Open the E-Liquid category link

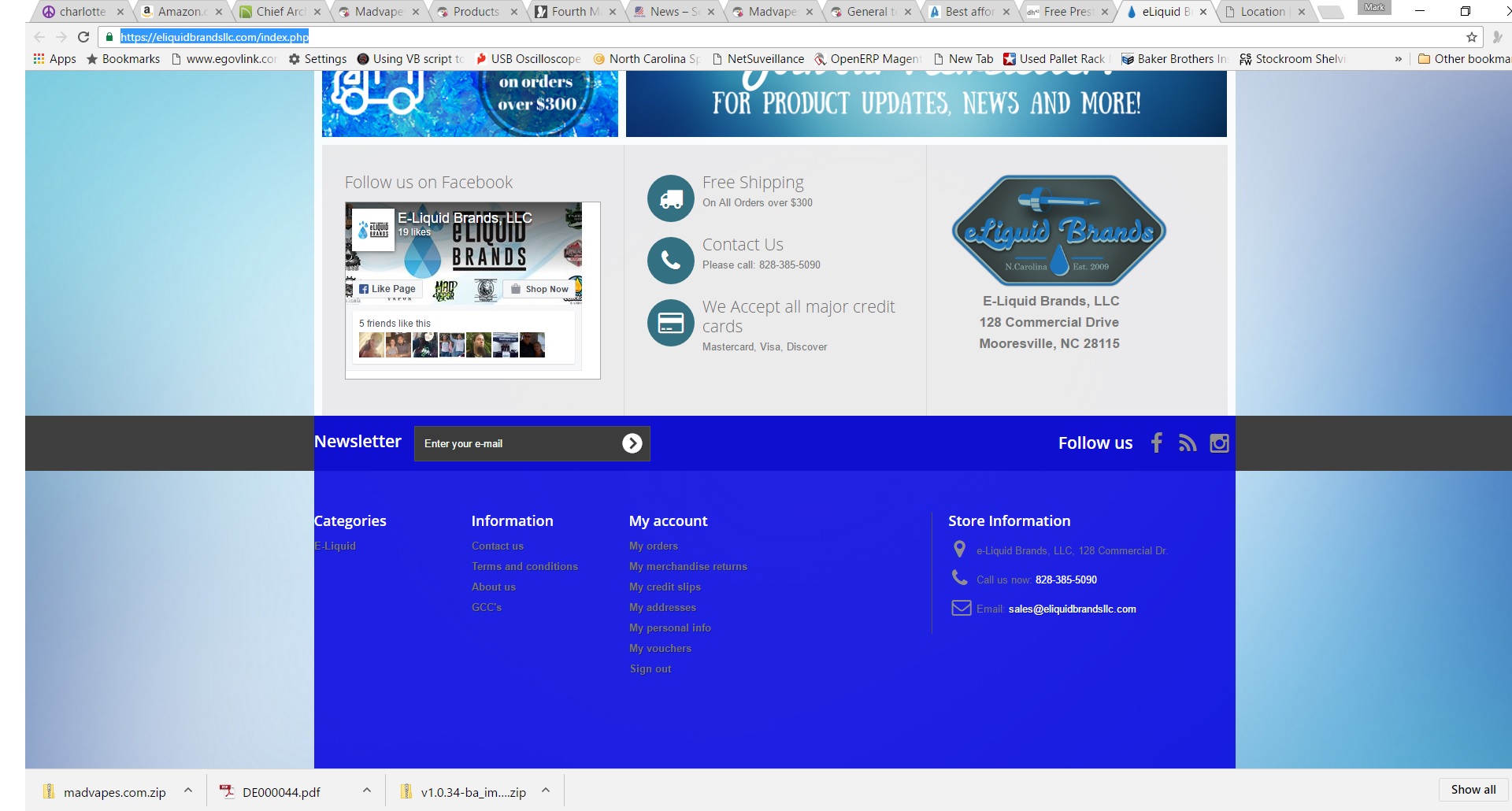pos(335,546)
